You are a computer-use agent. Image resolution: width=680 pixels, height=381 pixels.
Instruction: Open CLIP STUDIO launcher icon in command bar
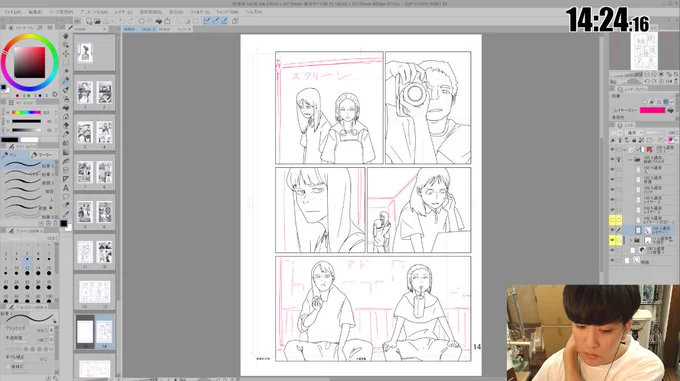tap(78, 21)
